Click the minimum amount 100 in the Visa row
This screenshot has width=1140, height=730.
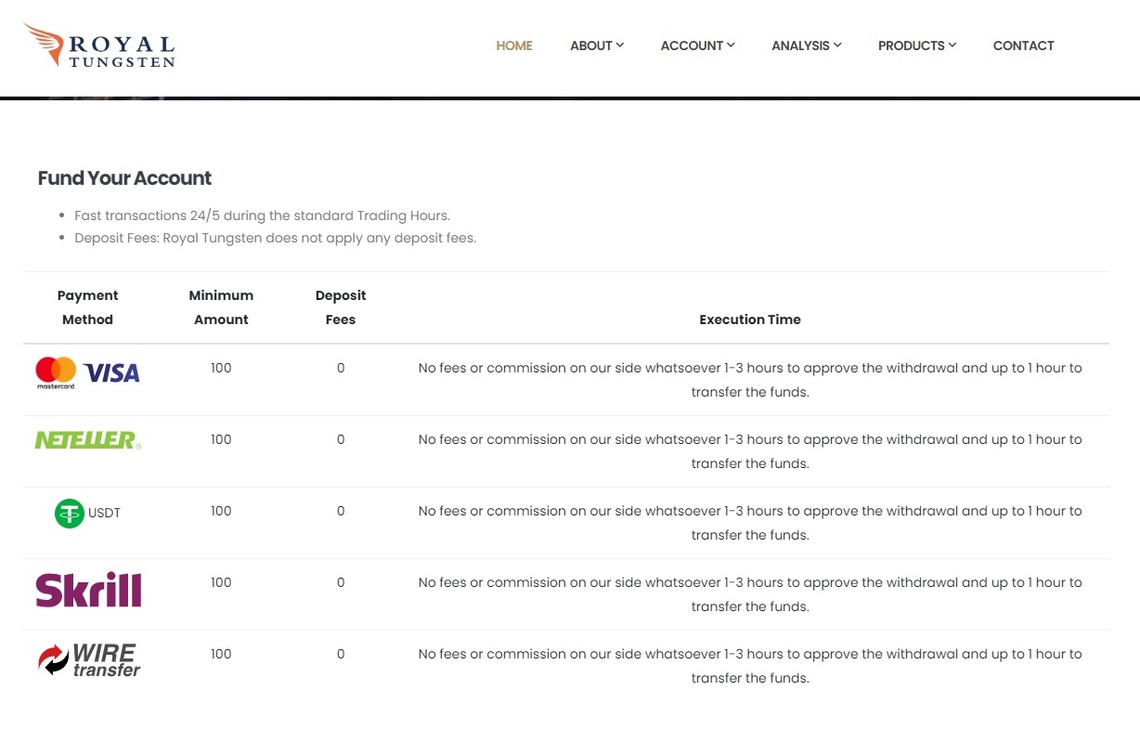(x=221, y=368)
